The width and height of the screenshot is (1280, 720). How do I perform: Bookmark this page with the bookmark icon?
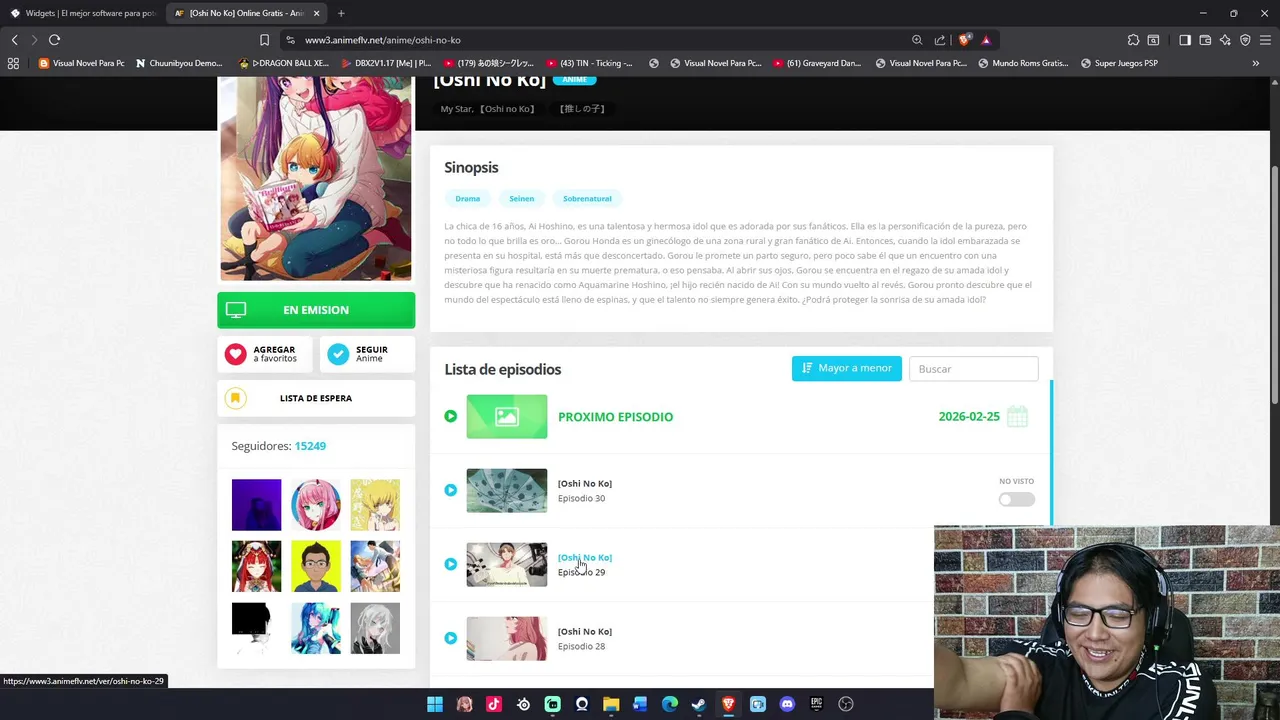(x=264, y=40)
